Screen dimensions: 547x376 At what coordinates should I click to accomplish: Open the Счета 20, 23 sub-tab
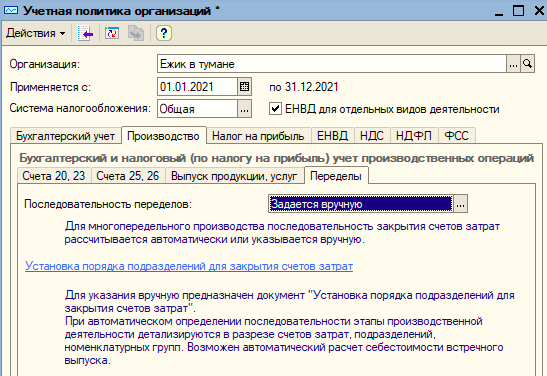pos(54,176)
